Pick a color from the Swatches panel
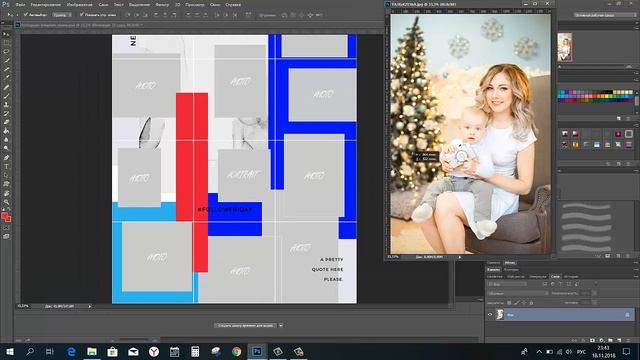Screen dimensions: 640x360 click(596, 96)
